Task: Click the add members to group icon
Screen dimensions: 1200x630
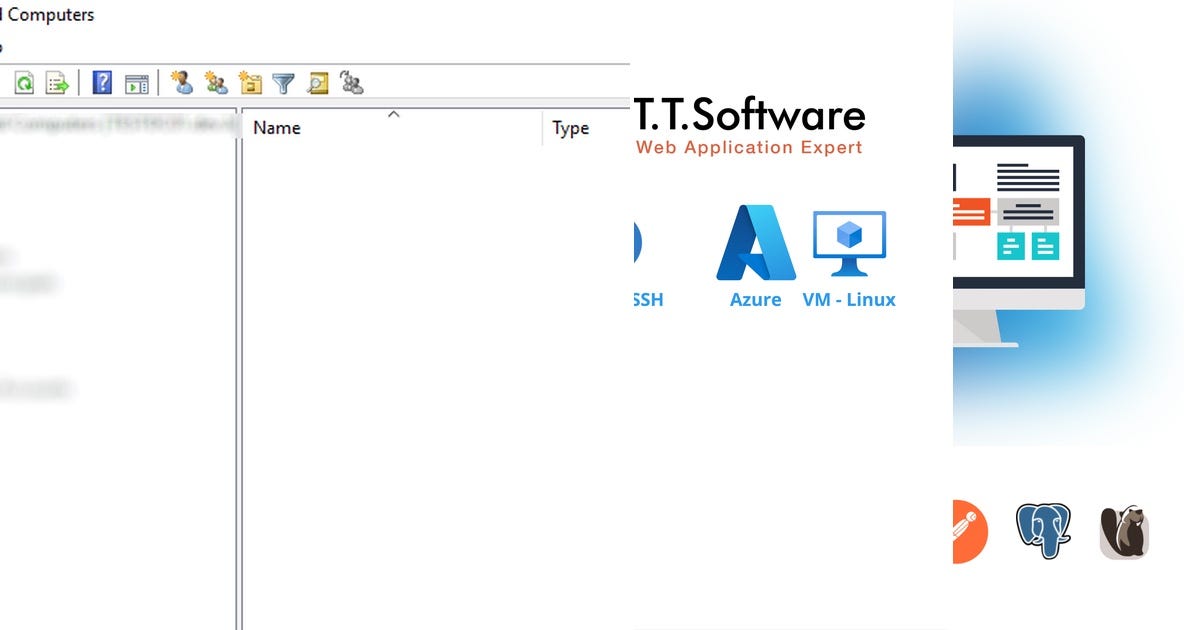Action: (349, 83)
